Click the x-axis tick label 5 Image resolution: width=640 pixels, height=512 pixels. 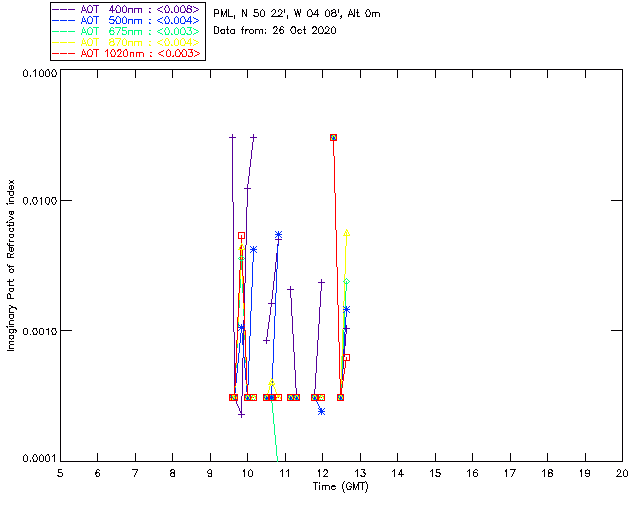pos(60,473)
